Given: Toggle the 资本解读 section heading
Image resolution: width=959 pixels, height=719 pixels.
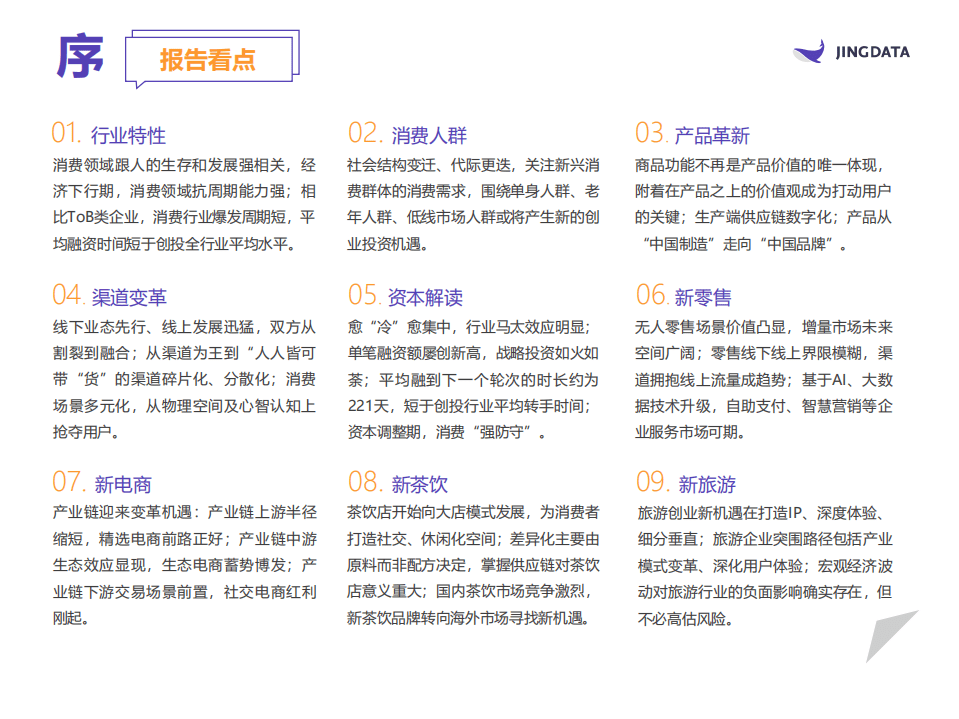Looking at the screenshot, I should click(425, 298).
